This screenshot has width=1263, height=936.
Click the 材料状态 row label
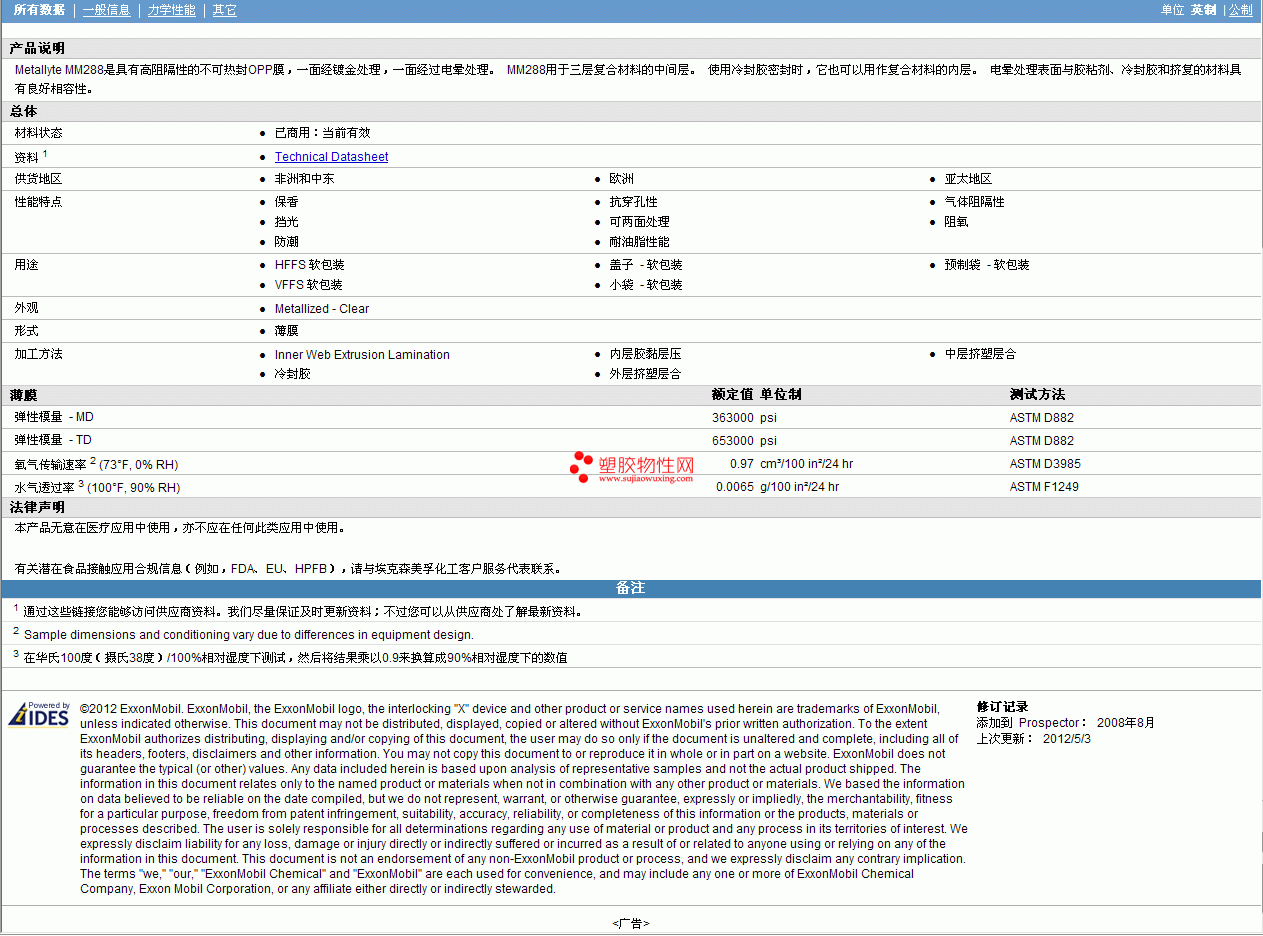point(38,133)
